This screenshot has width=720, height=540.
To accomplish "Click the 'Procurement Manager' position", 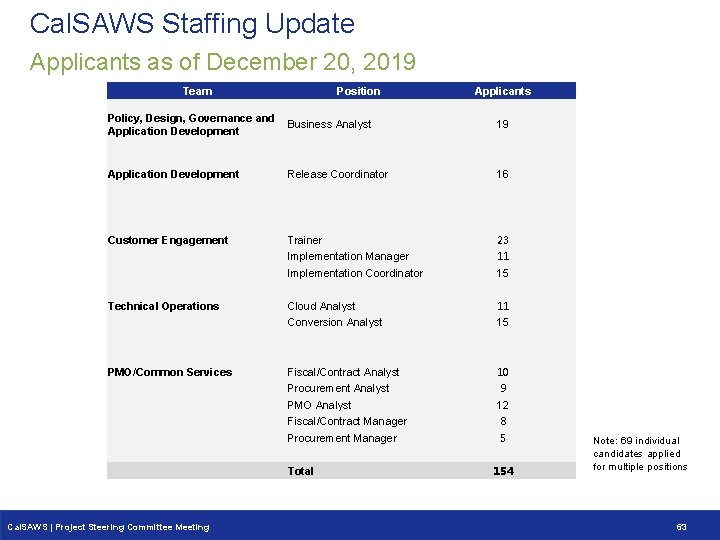I will [342, 439].
